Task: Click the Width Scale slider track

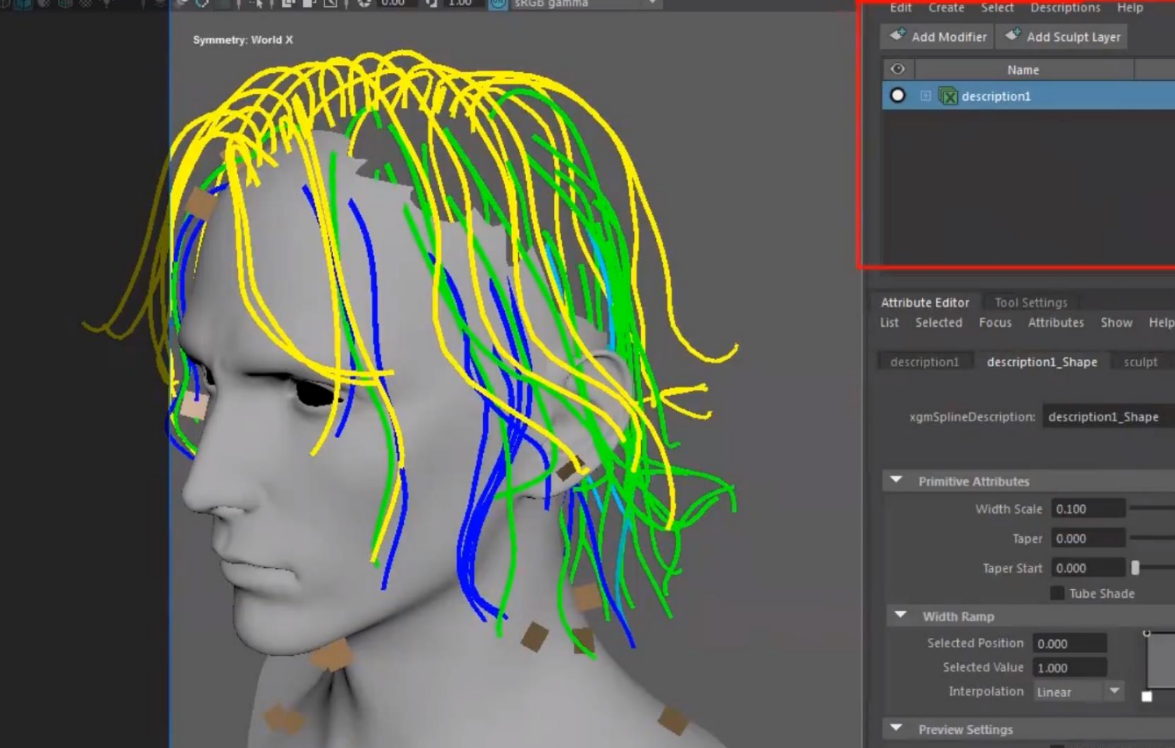Action: coord(1153,508)
